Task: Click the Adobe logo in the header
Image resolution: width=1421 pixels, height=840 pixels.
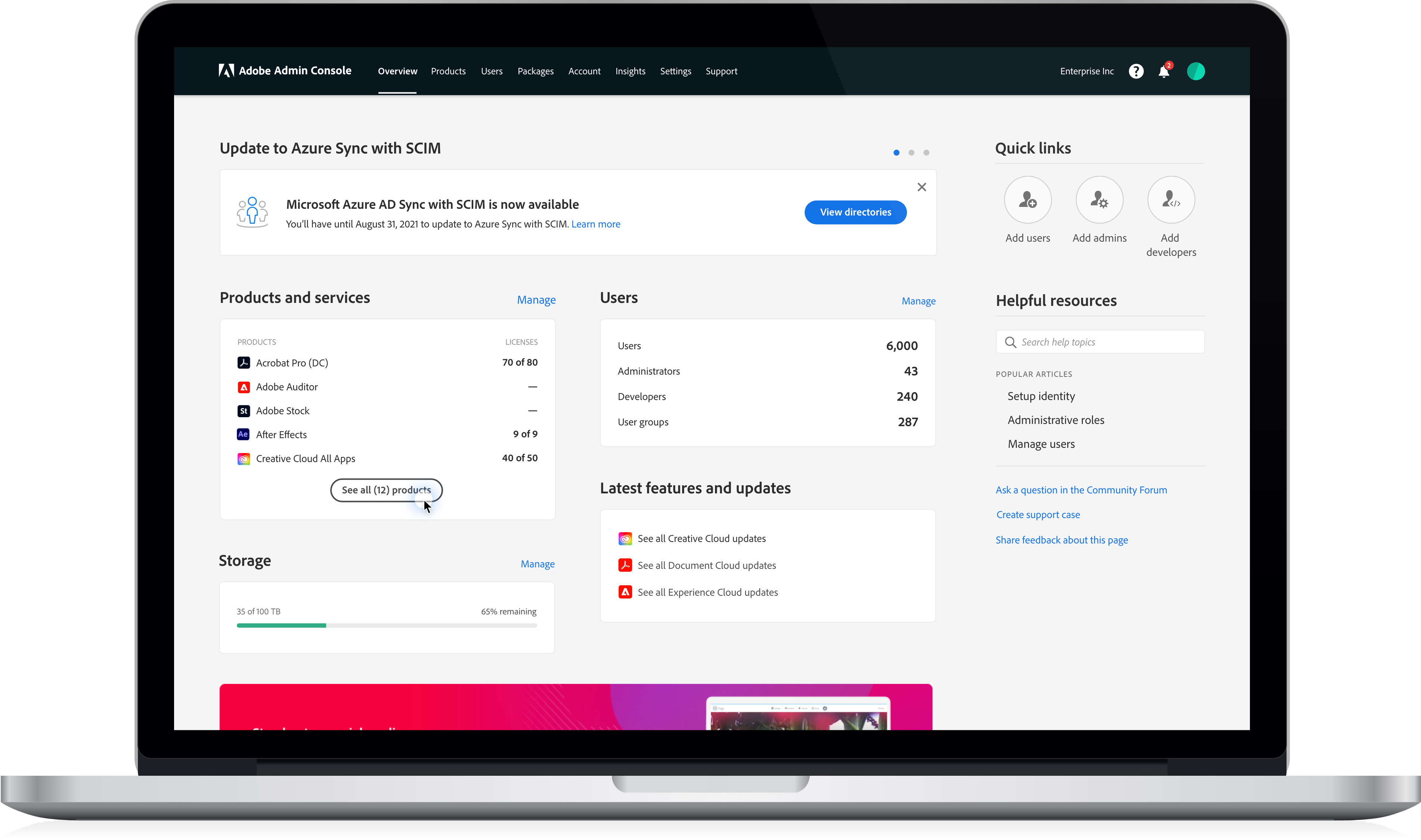Action: 226,71
